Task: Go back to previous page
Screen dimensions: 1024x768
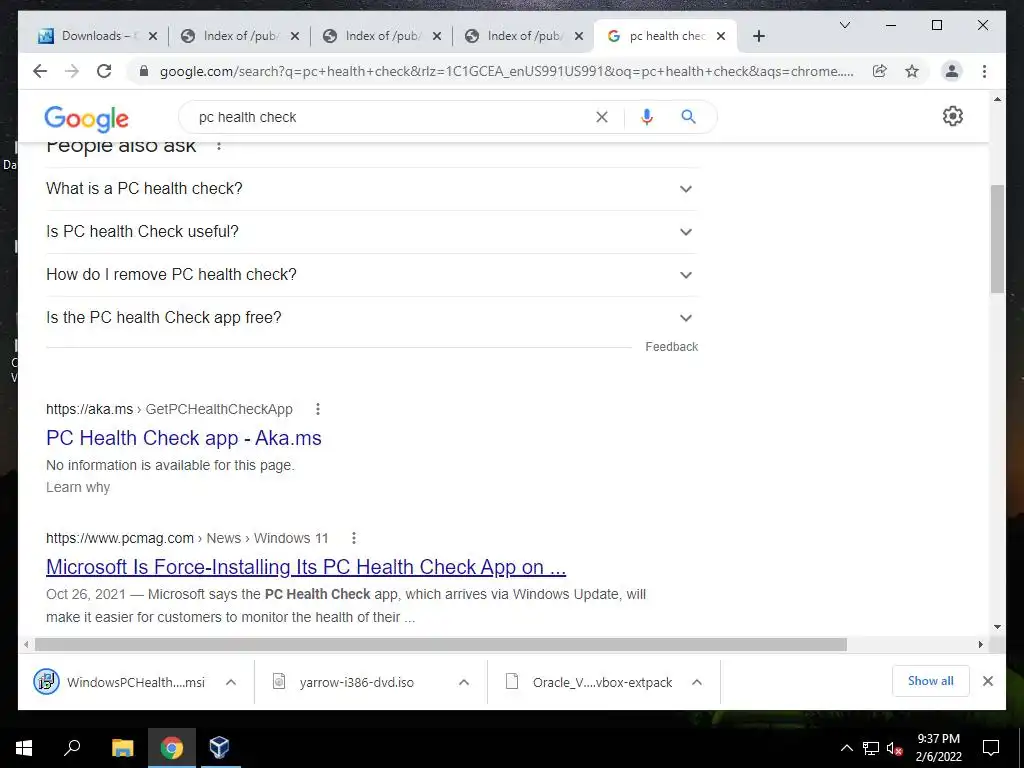Action: [40, 71]
